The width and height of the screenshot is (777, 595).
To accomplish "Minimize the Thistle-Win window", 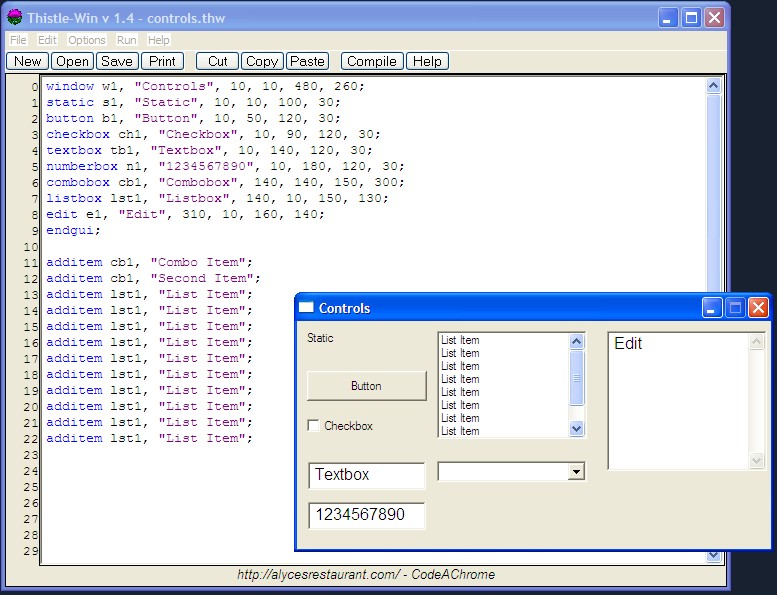I will (x=668, y=18).
